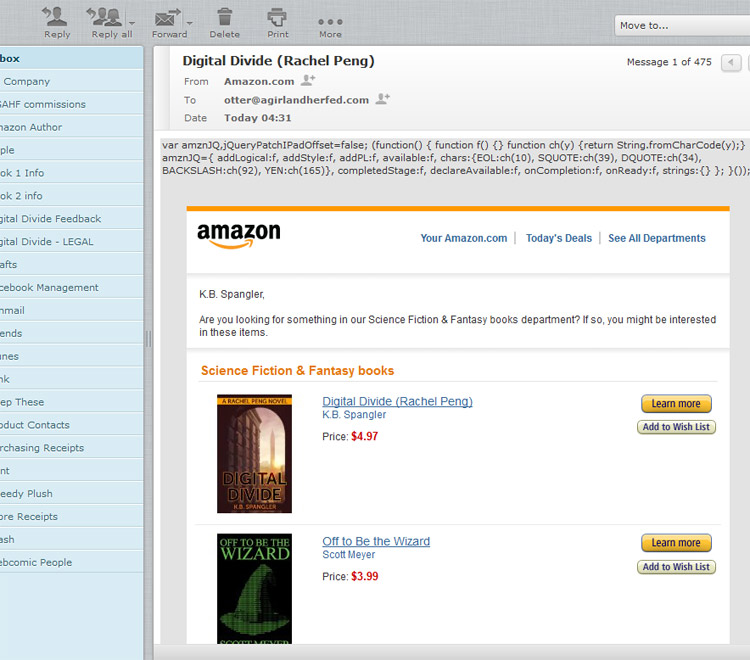Open the 'Move to...' folder dropdown

tap(682, 25)
